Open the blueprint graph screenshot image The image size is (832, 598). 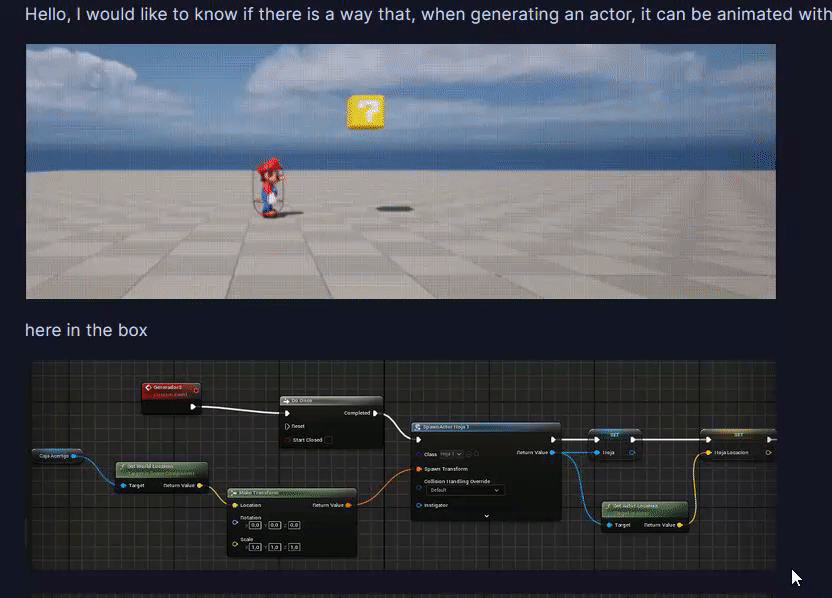click(x=403, y=465)
